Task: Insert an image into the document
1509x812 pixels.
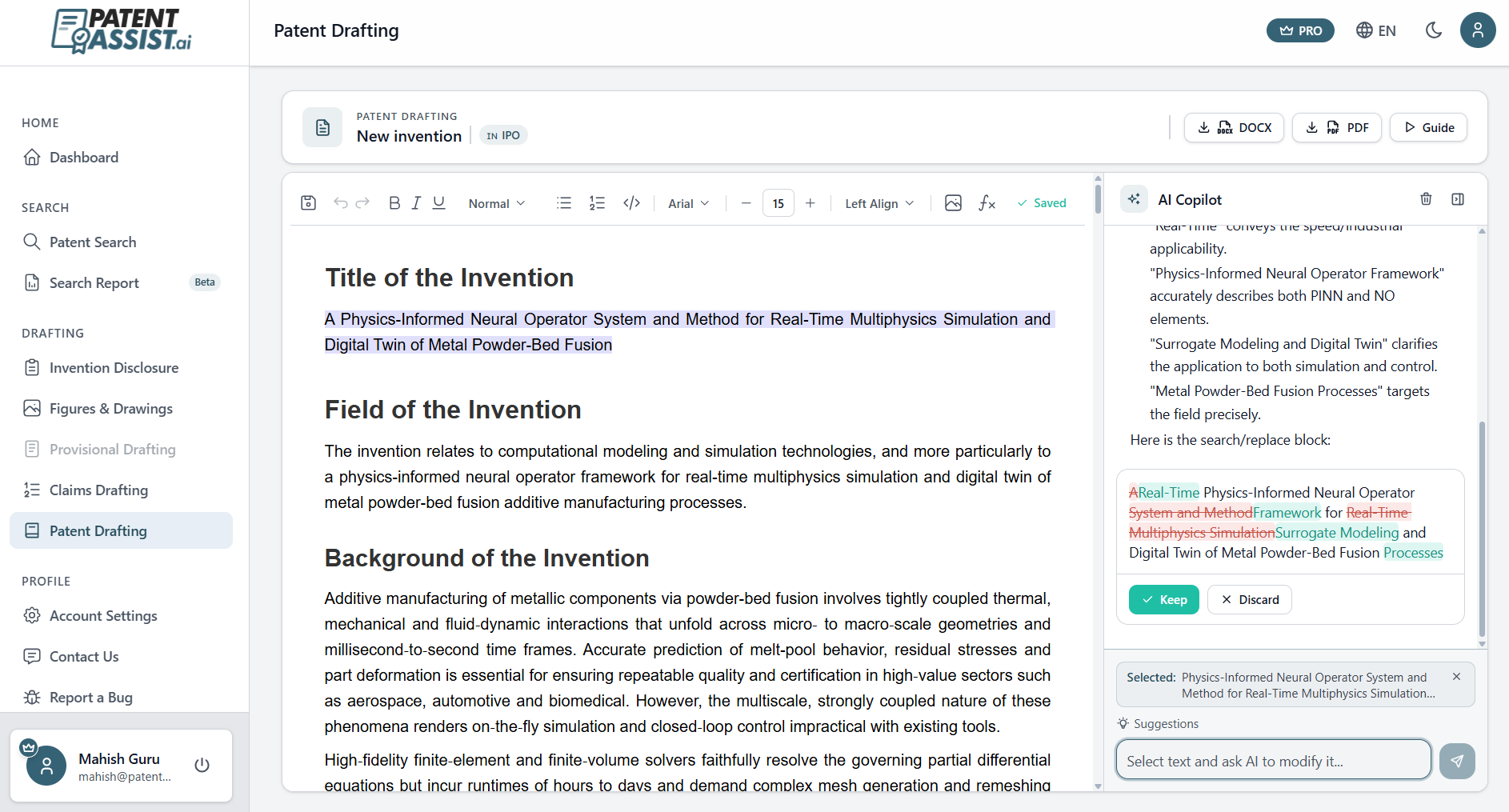Action: (953, 202)
